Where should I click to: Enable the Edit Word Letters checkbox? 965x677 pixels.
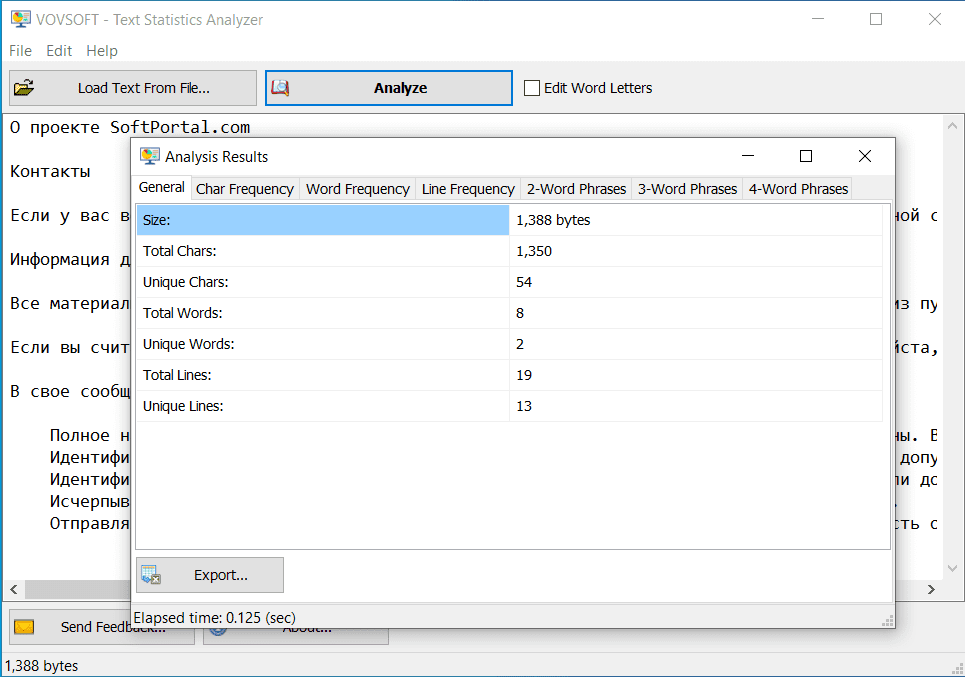pos(531,88)
